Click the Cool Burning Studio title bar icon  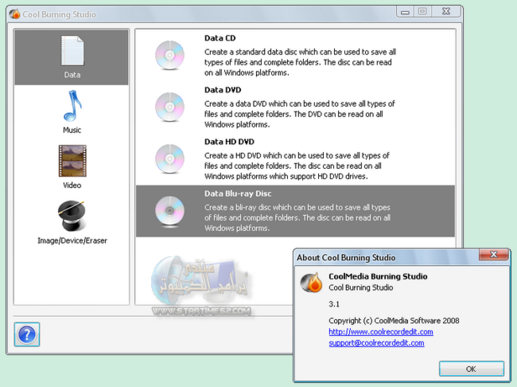click(x=15, y=14)
